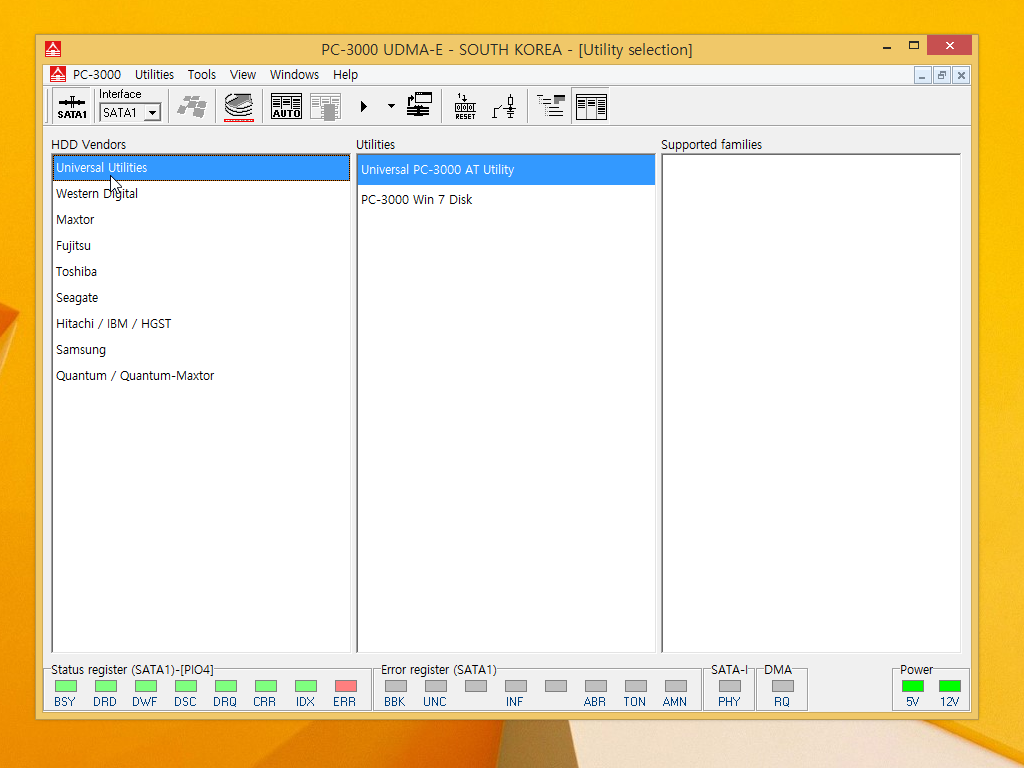
Task: Click the title bar application logo icon
Action: (53, 49)
